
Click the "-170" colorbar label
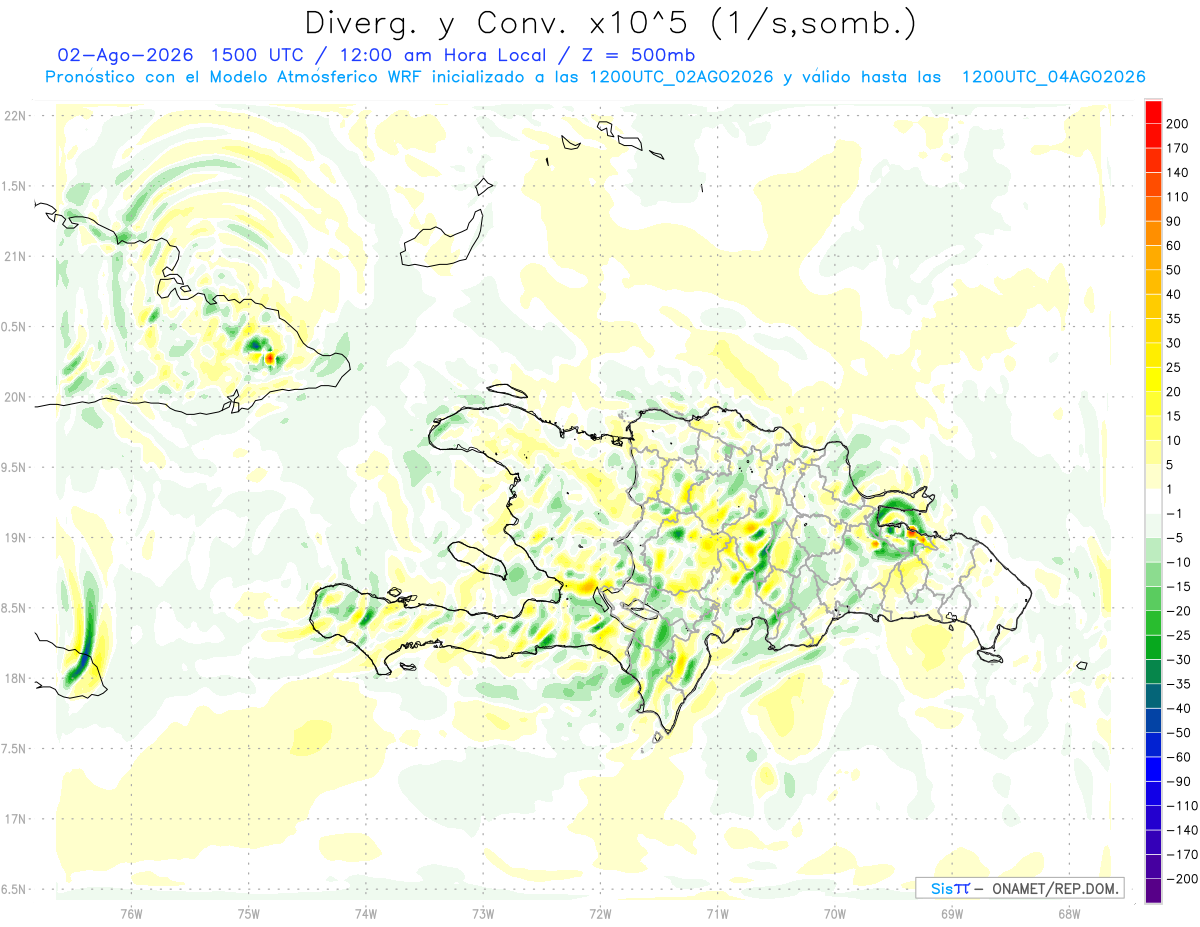[1181, 854]
